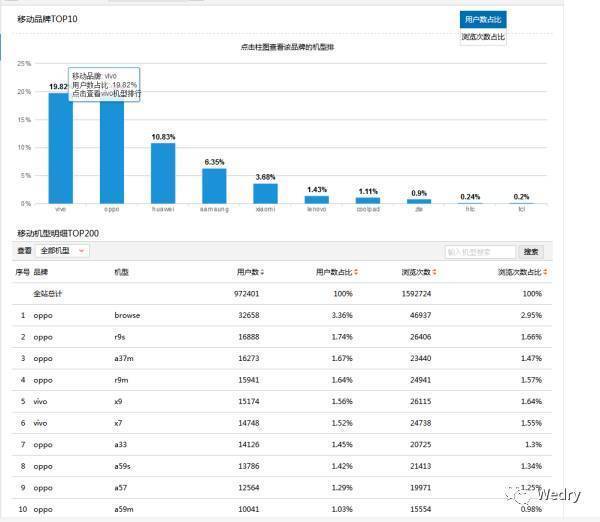
Task: Click total user count 972401
Action: click(x=247, y=294)
